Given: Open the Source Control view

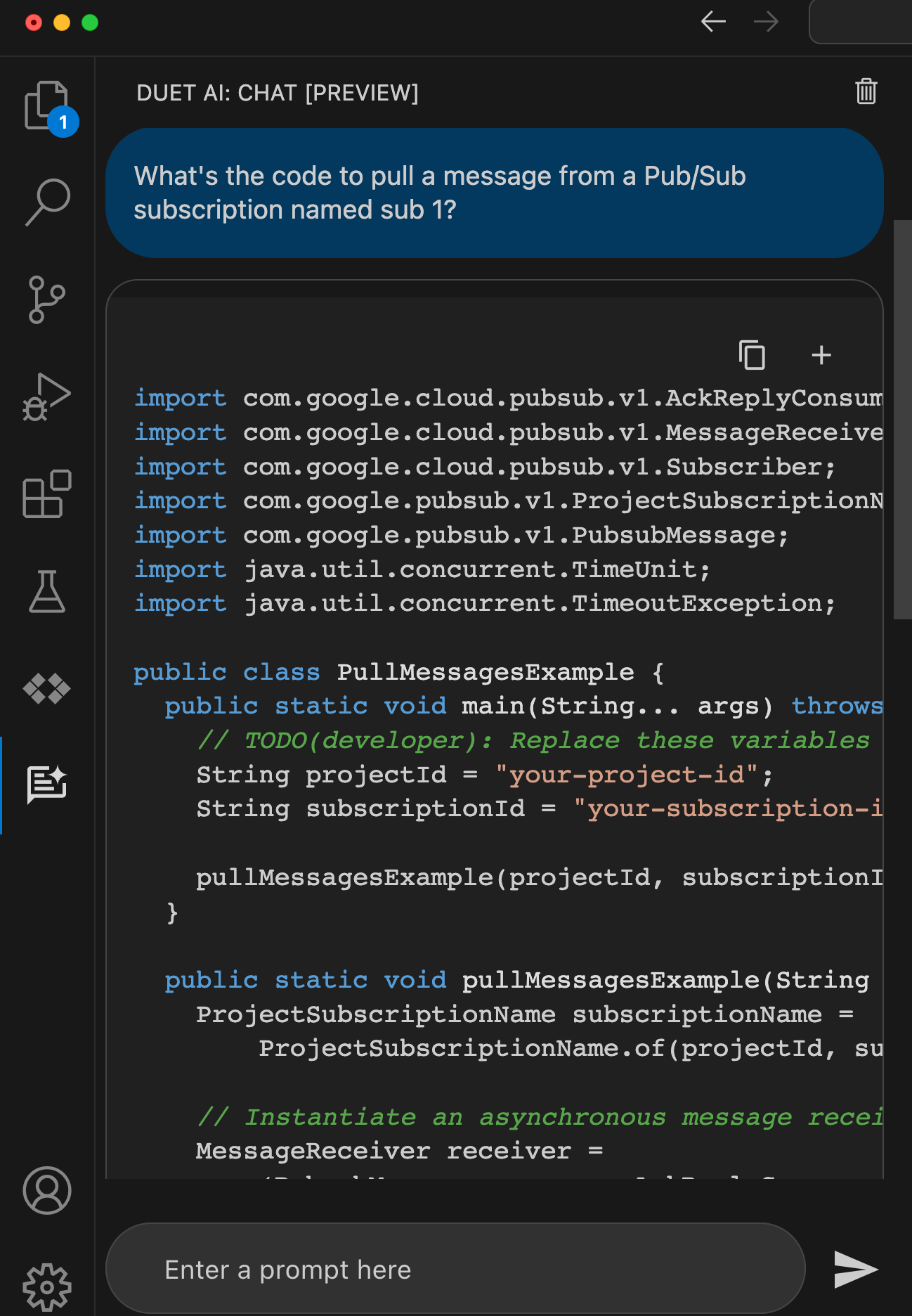Looking at the screenshot, I should [x=47, y=299].
